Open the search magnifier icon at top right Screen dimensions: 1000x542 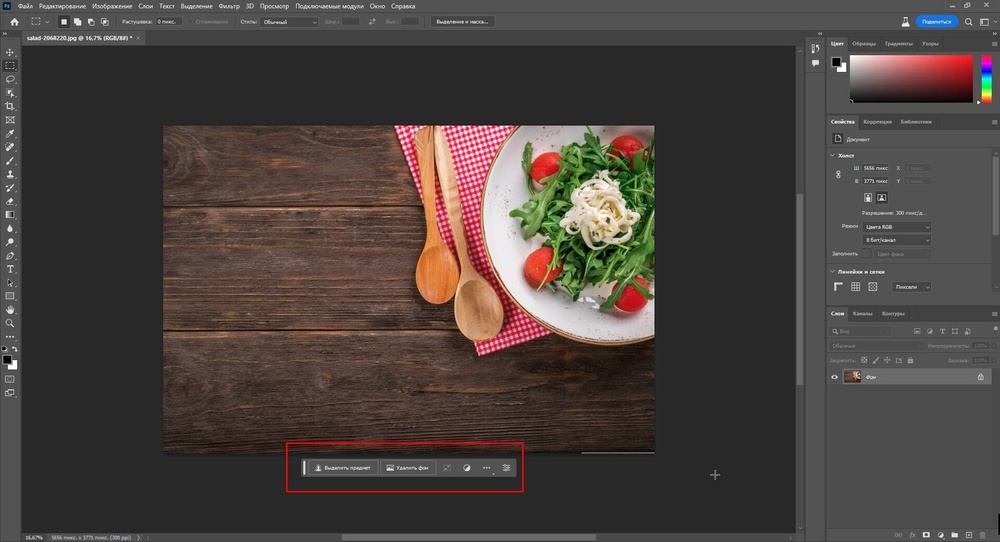tap(968, 22)
